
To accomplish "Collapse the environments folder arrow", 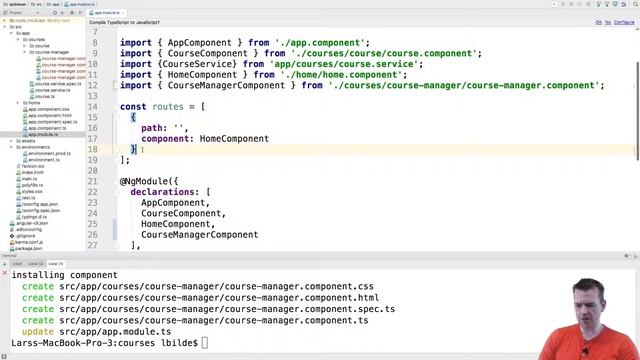I will (x=11, y=147).
